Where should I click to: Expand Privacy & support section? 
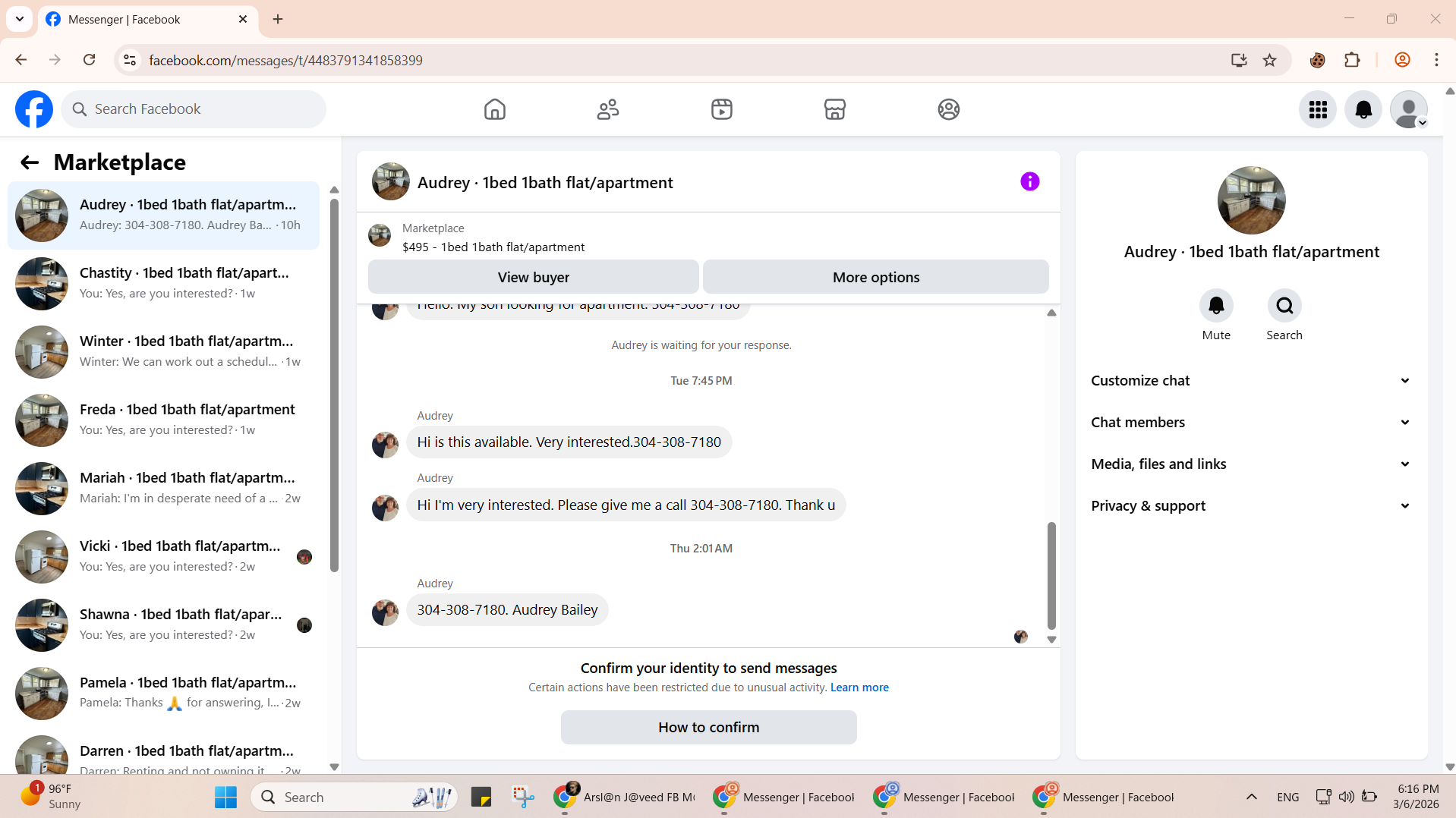point(1251,506)
